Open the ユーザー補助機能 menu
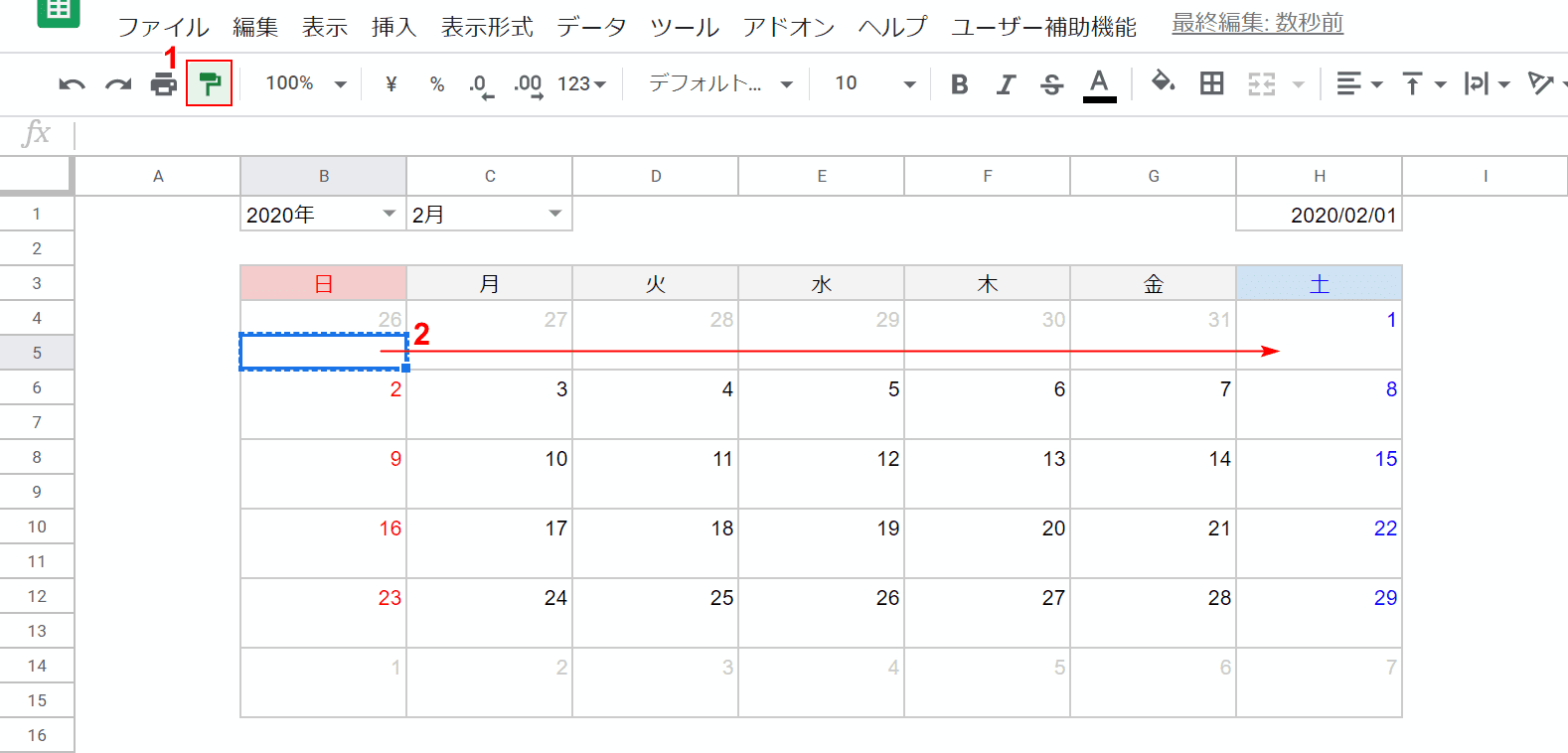Viewport: 1568px width, 753px height. pos(1043,27)
